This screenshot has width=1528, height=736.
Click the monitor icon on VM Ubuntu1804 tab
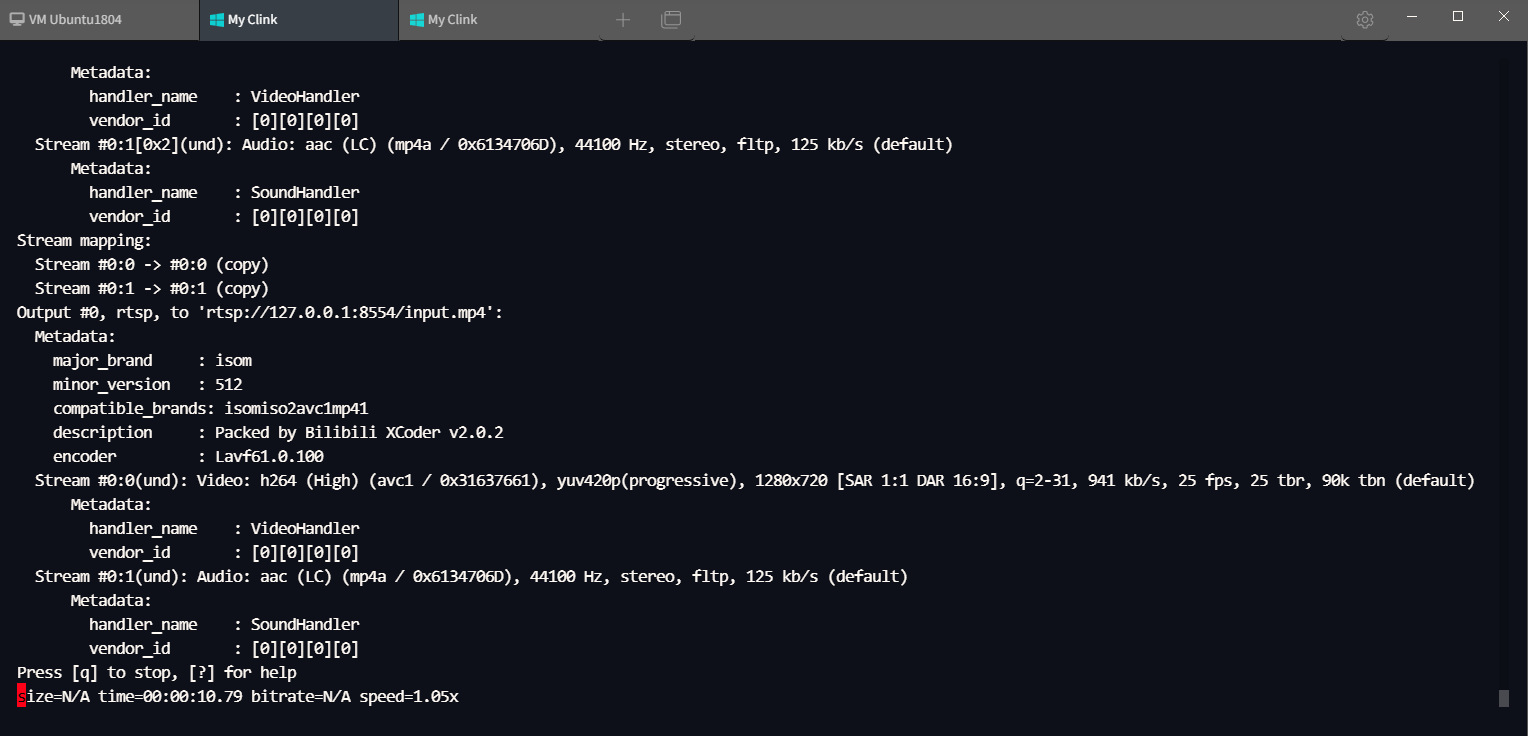pos(17,20)
